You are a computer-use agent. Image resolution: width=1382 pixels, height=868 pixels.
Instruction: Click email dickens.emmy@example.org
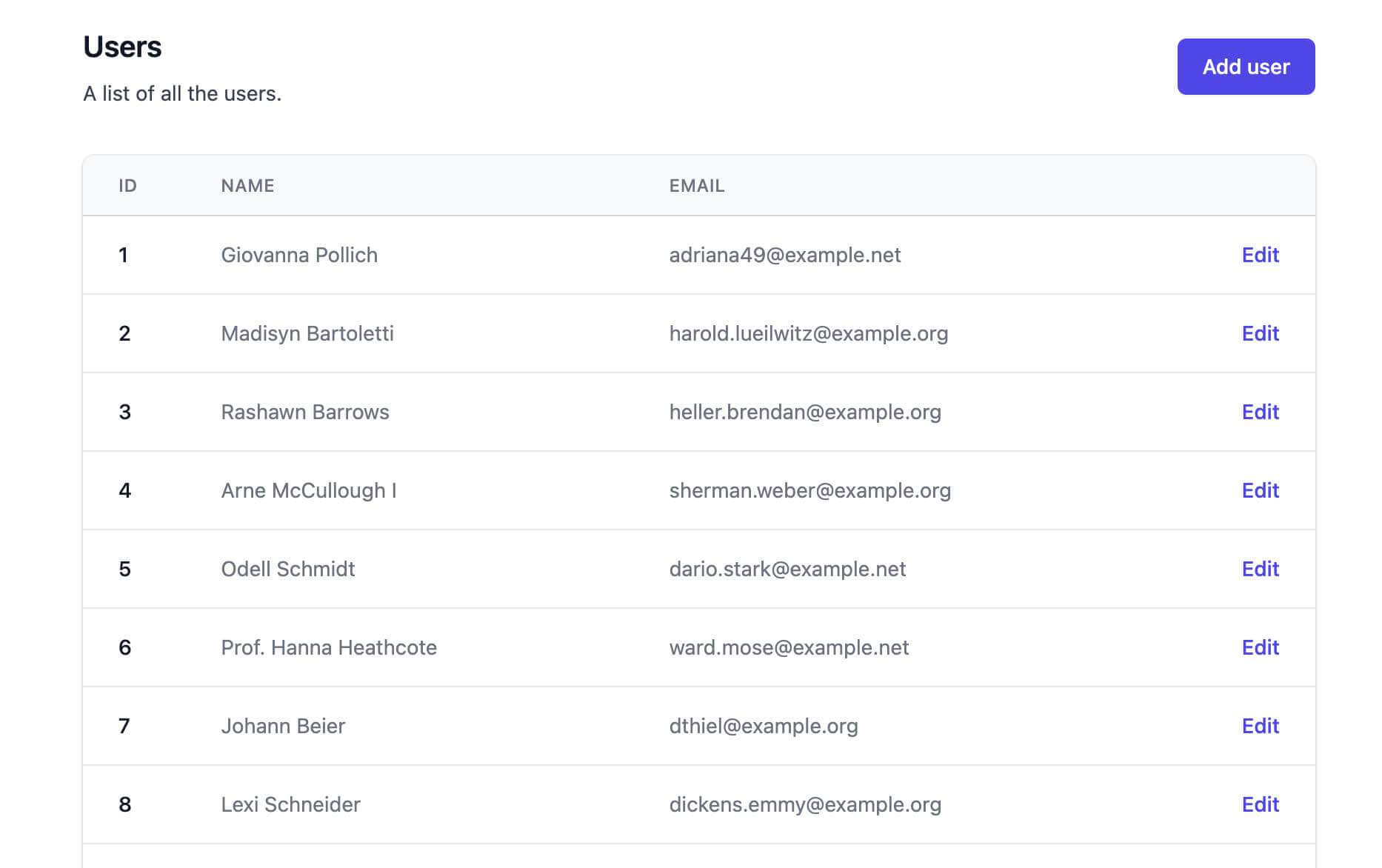pyautogui.click(x=805, y=804)
